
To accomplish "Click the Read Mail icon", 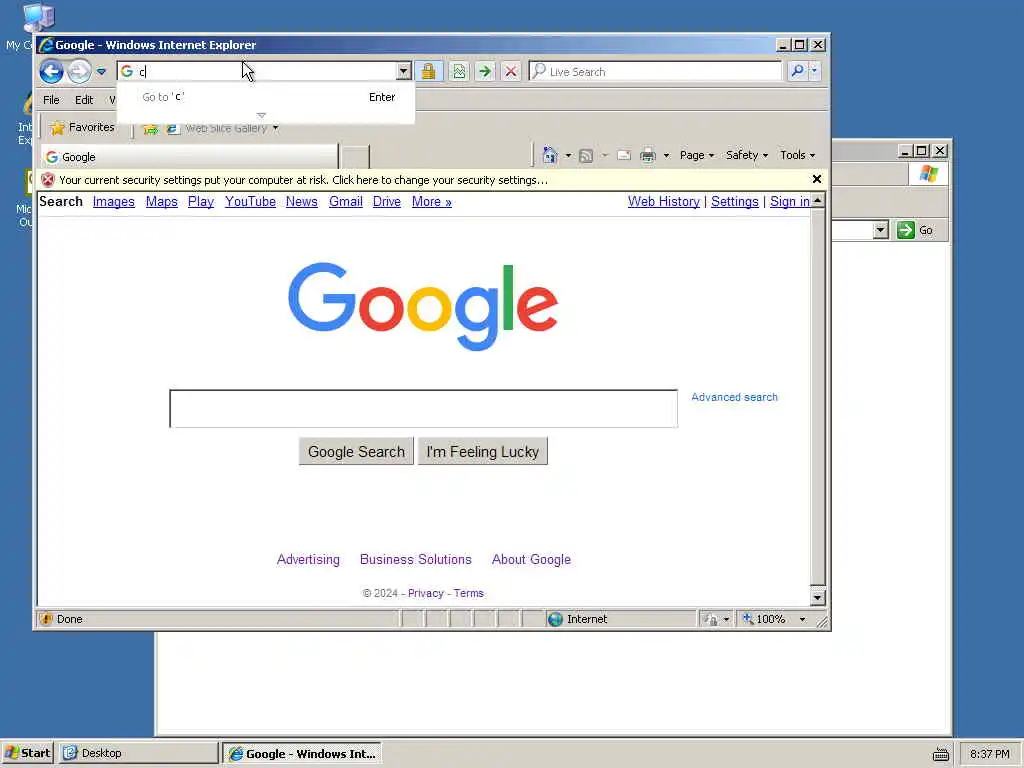I will [x=624, y=155].
